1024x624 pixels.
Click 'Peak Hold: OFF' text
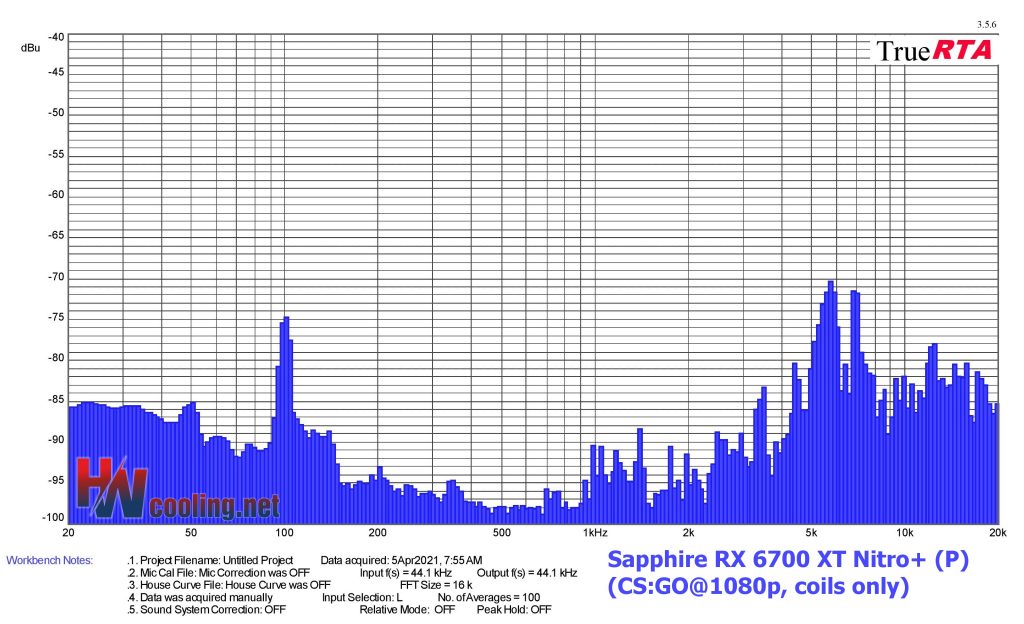(x=514, y=610)
